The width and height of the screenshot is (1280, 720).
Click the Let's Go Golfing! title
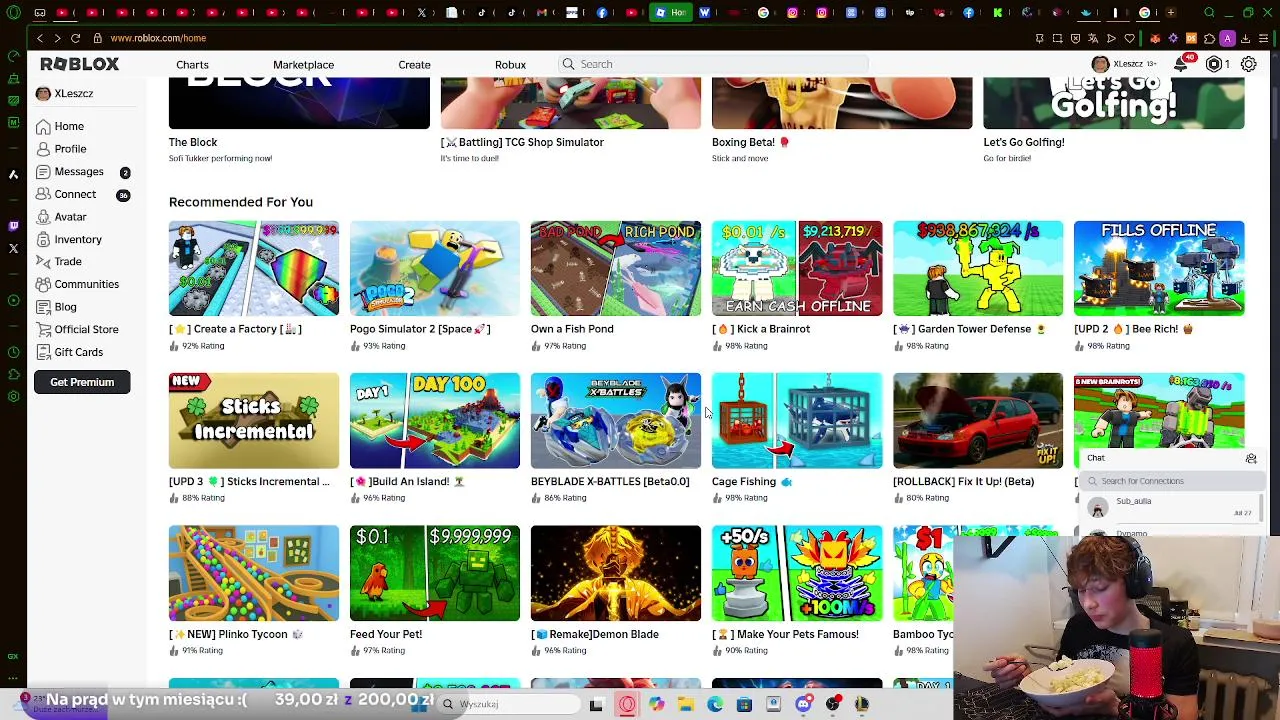[x=1023, y=142]
